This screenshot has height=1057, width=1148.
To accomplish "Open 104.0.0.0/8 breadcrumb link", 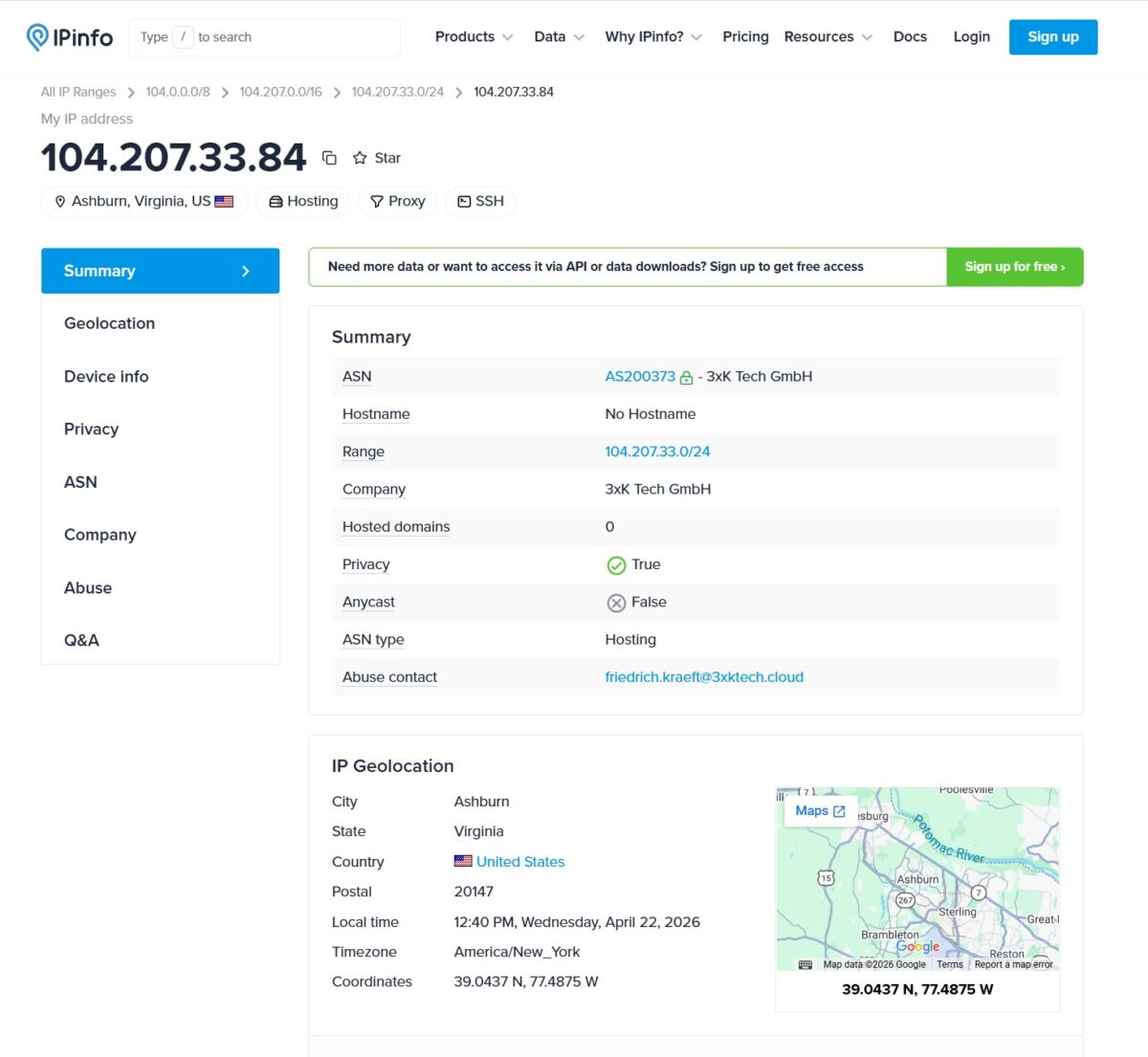I will click(x=178, y=92).
